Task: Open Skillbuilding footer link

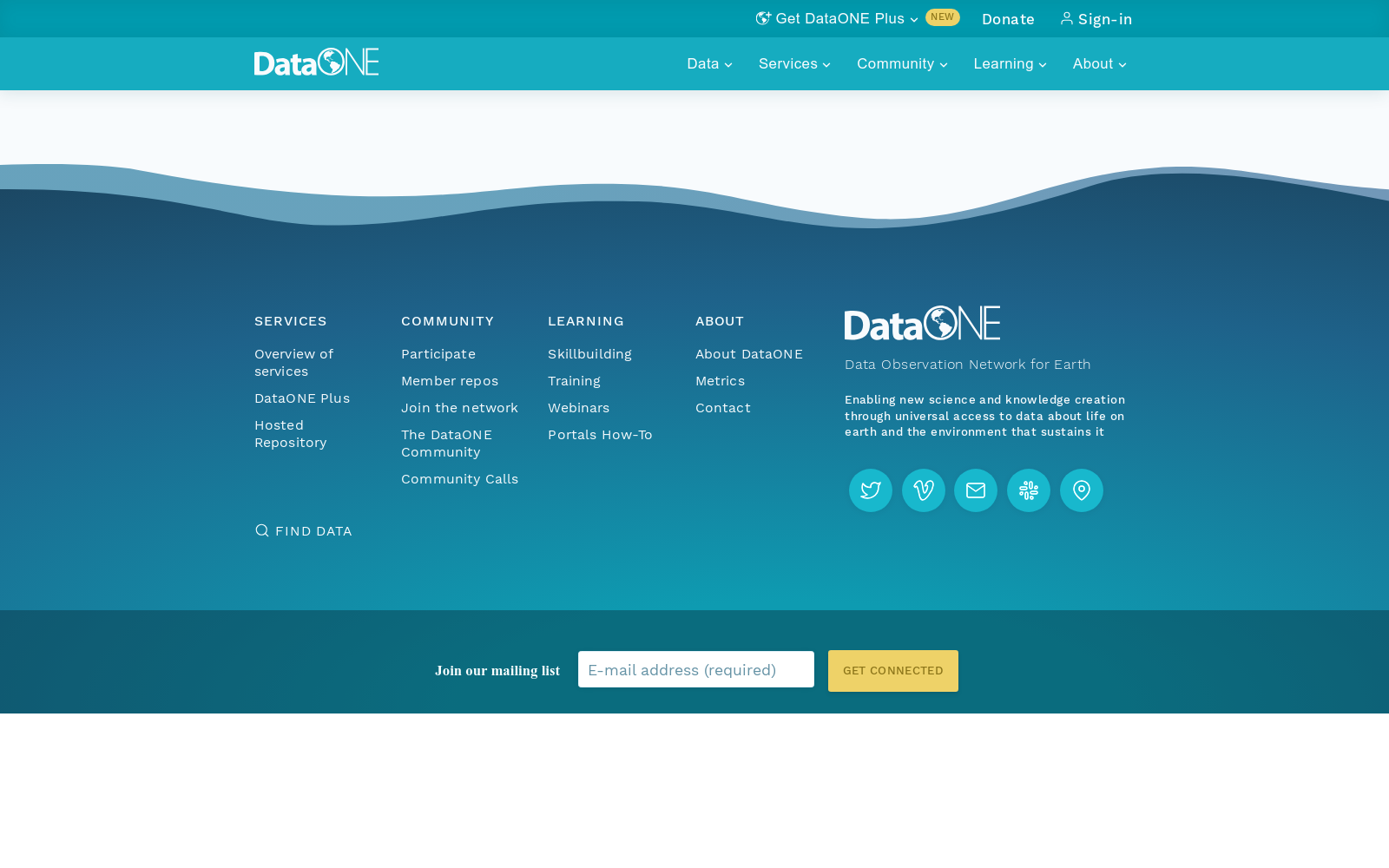Action: point(589,354)
